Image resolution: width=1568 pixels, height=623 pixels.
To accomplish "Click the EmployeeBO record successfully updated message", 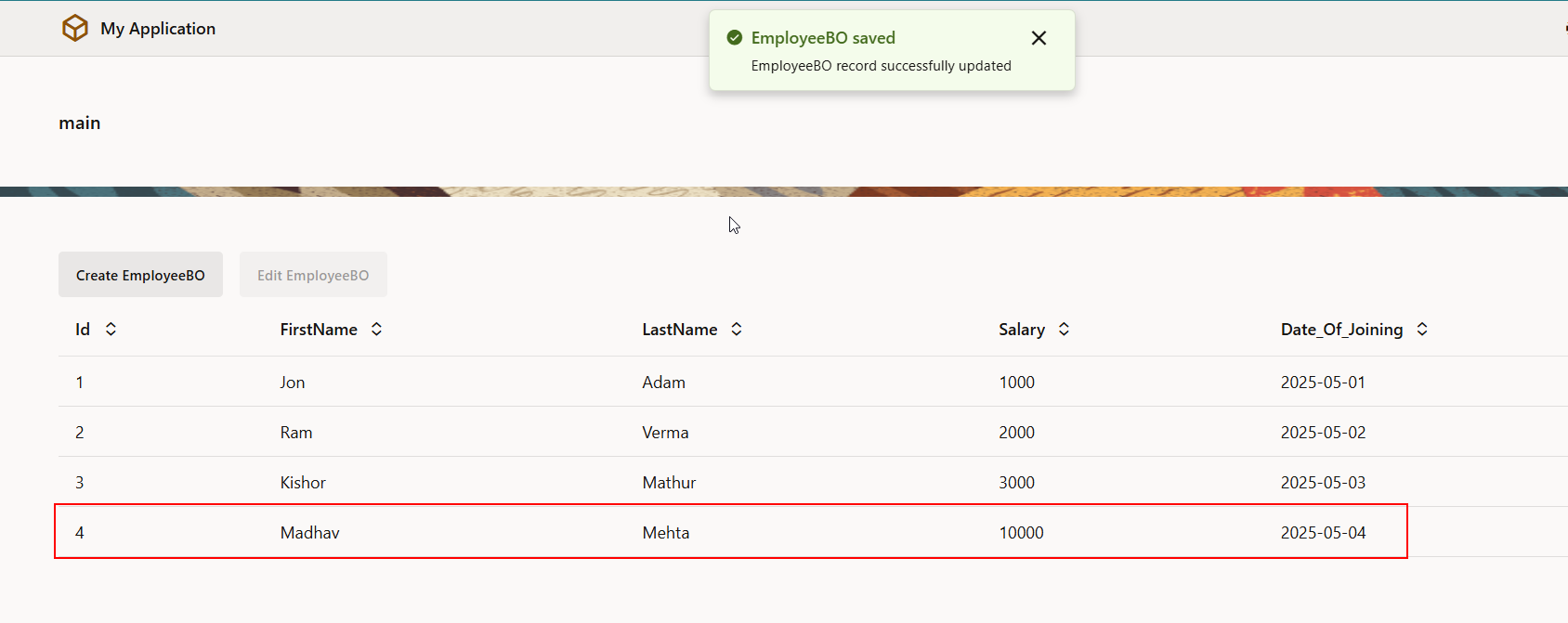I will [x=881, y=66].
